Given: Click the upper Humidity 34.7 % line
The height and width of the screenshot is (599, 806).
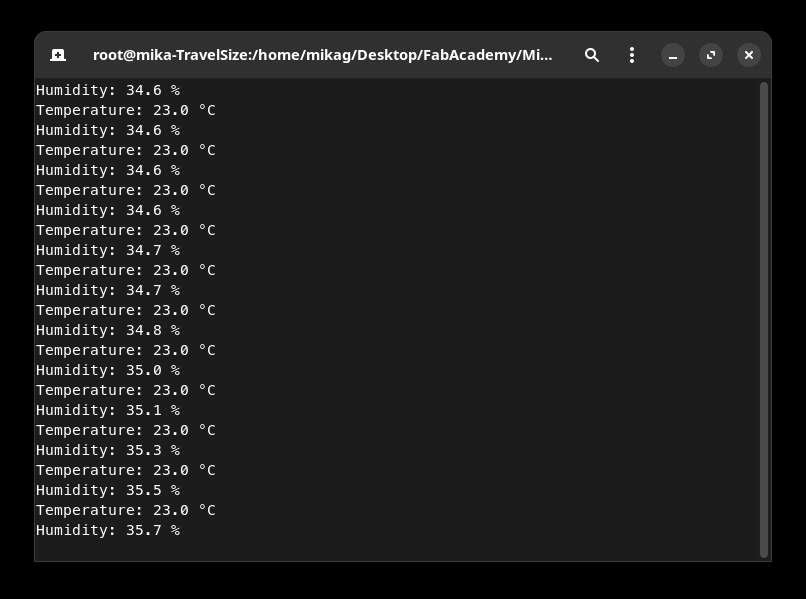Looking at the screenshot, I should click(108, 250).
